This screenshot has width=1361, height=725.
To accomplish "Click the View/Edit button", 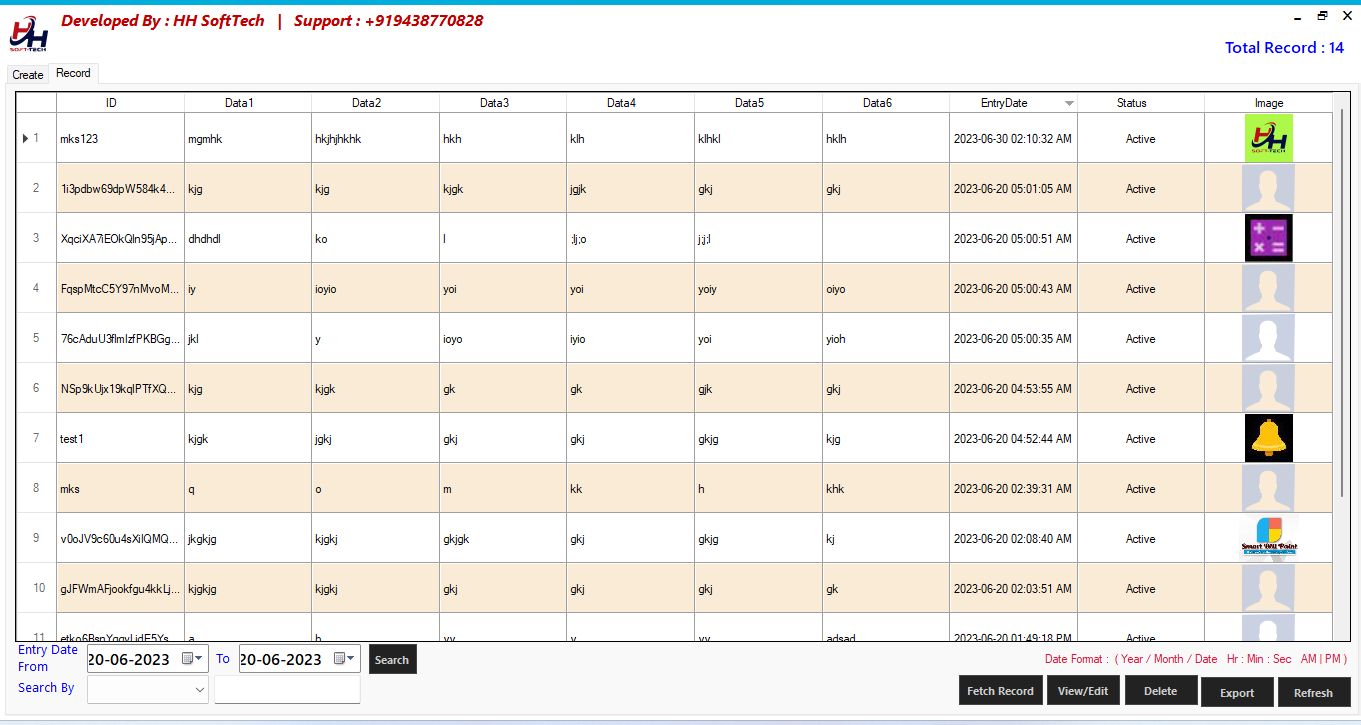I will click(1083, 691).
